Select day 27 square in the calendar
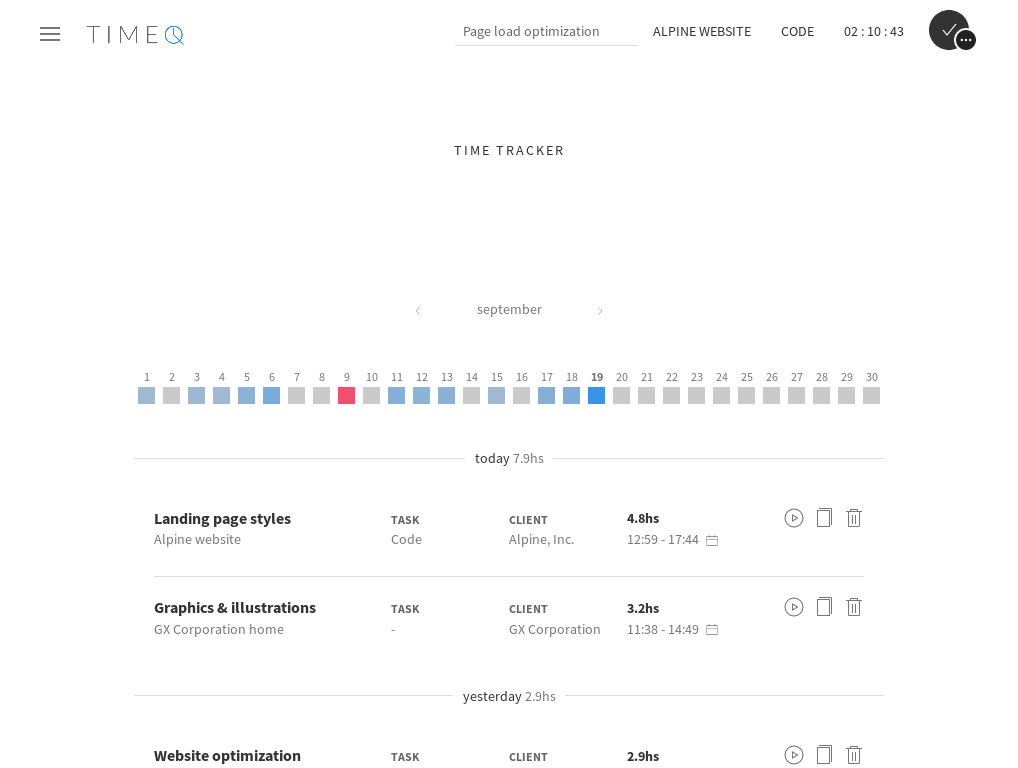 tap(797, 395)
